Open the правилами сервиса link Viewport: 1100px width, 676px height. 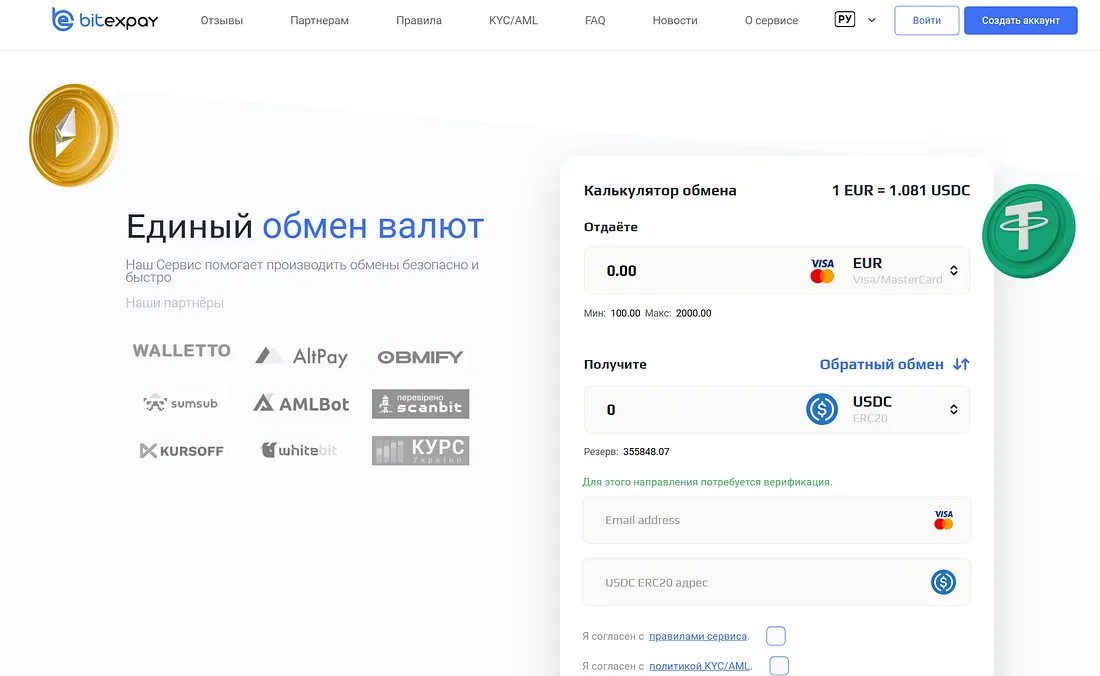pyautogui.click(x=698, y=636)
